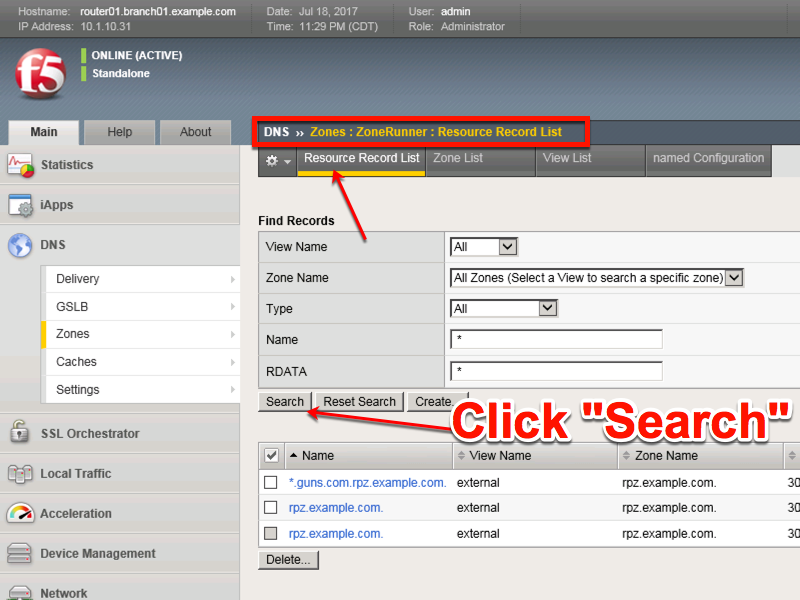800x600 pixels.
Task: Check the second row rpz.example.com. checkbox
Action: pyautogui.click(x=270, y=507)
